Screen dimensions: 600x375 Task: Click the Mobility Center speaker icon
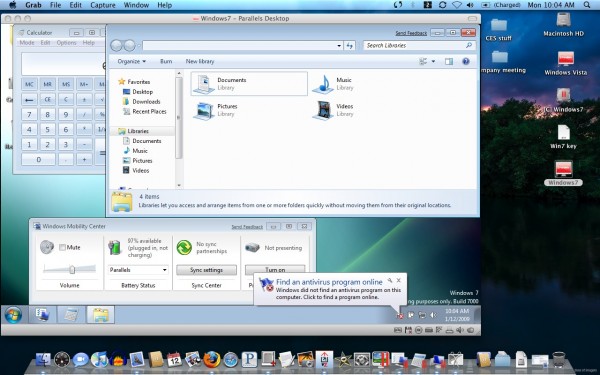coord(47,247)
